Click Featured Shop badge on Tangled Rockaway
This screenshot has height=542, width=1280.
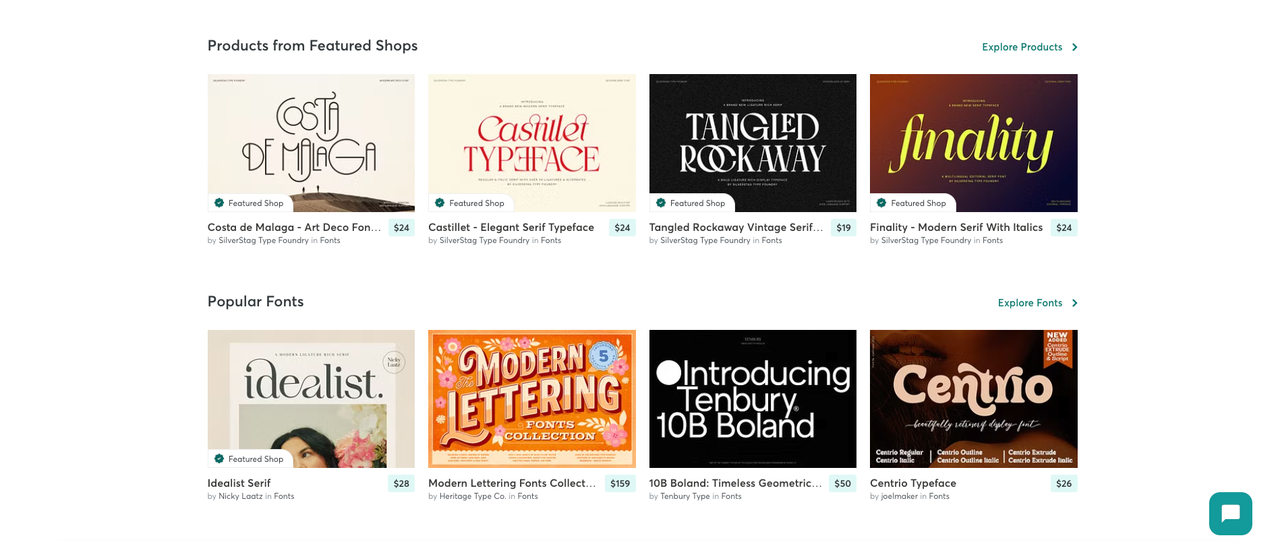(x=691, y=203)
